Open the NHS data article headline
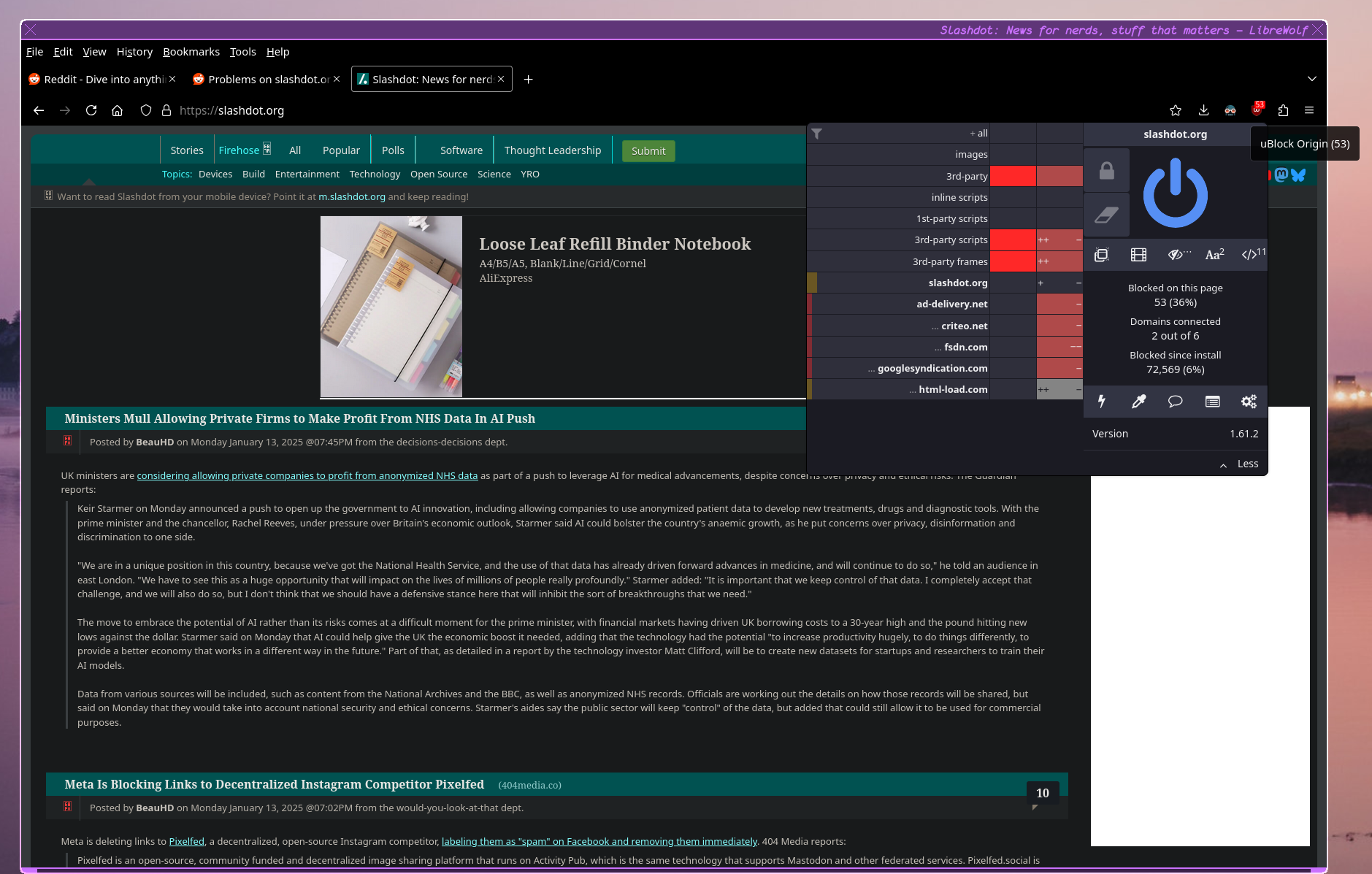 click(299, 418)
